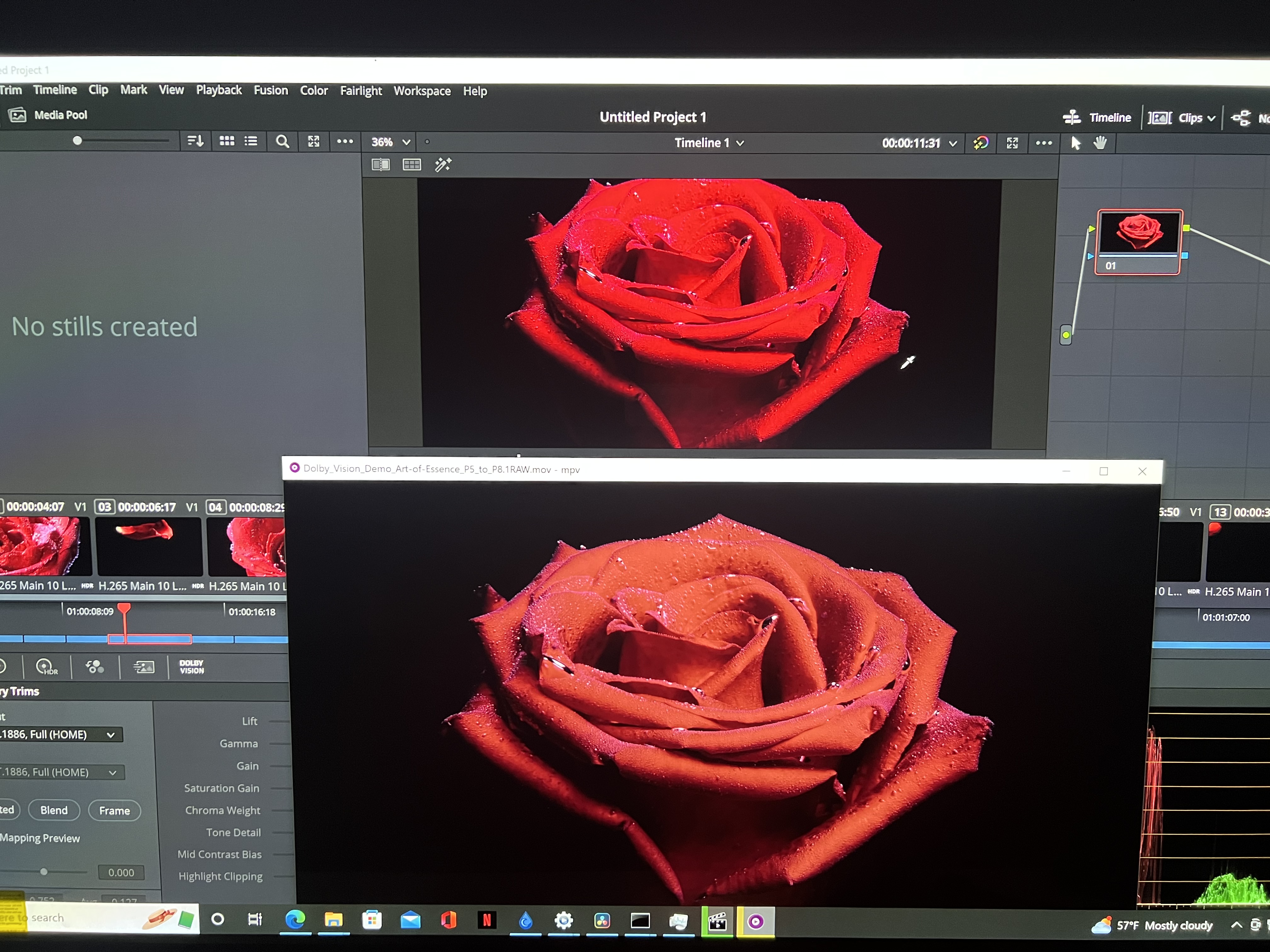Open the Workspace menu
The image size is (1270, 952).
pos(422,91)
